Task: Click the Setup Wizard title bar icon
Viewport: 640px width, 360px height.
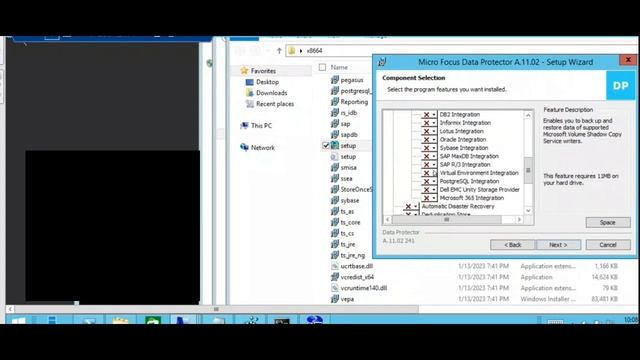Action: pyautogui.click(x=382, y=62)
